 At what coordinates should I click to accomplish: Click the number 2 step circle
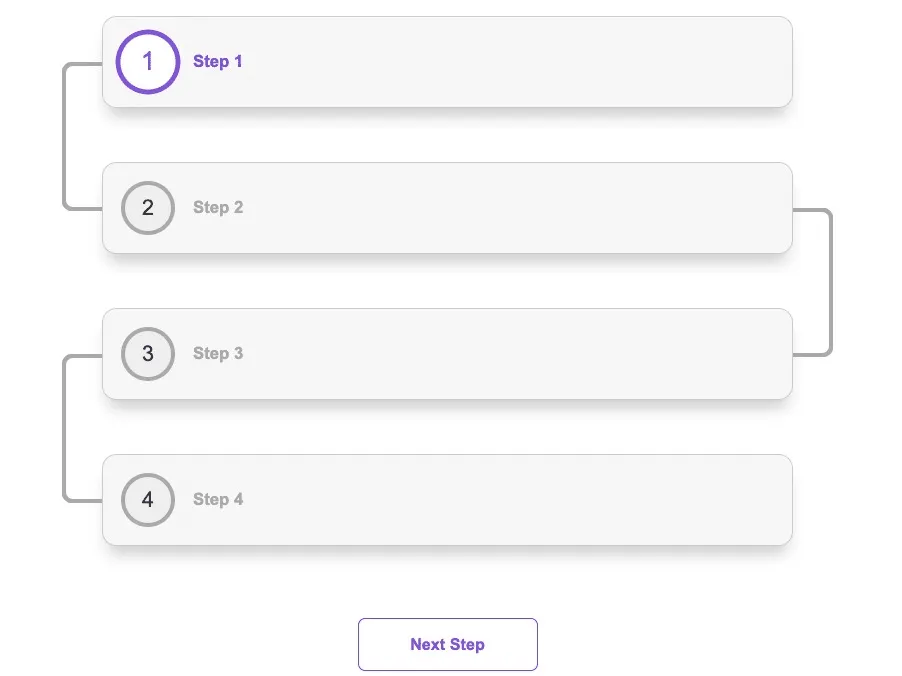click(x=147, y=208)
